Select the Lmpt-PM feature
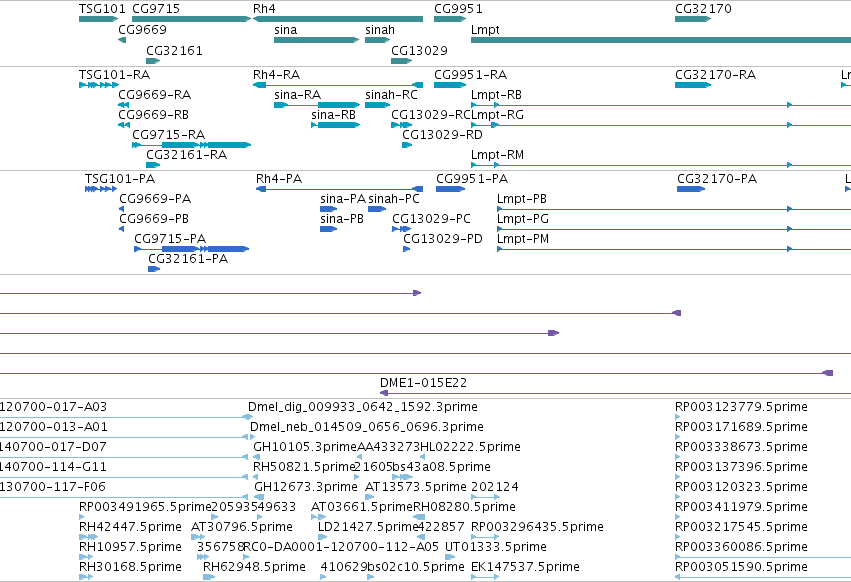 coord(674,250)
